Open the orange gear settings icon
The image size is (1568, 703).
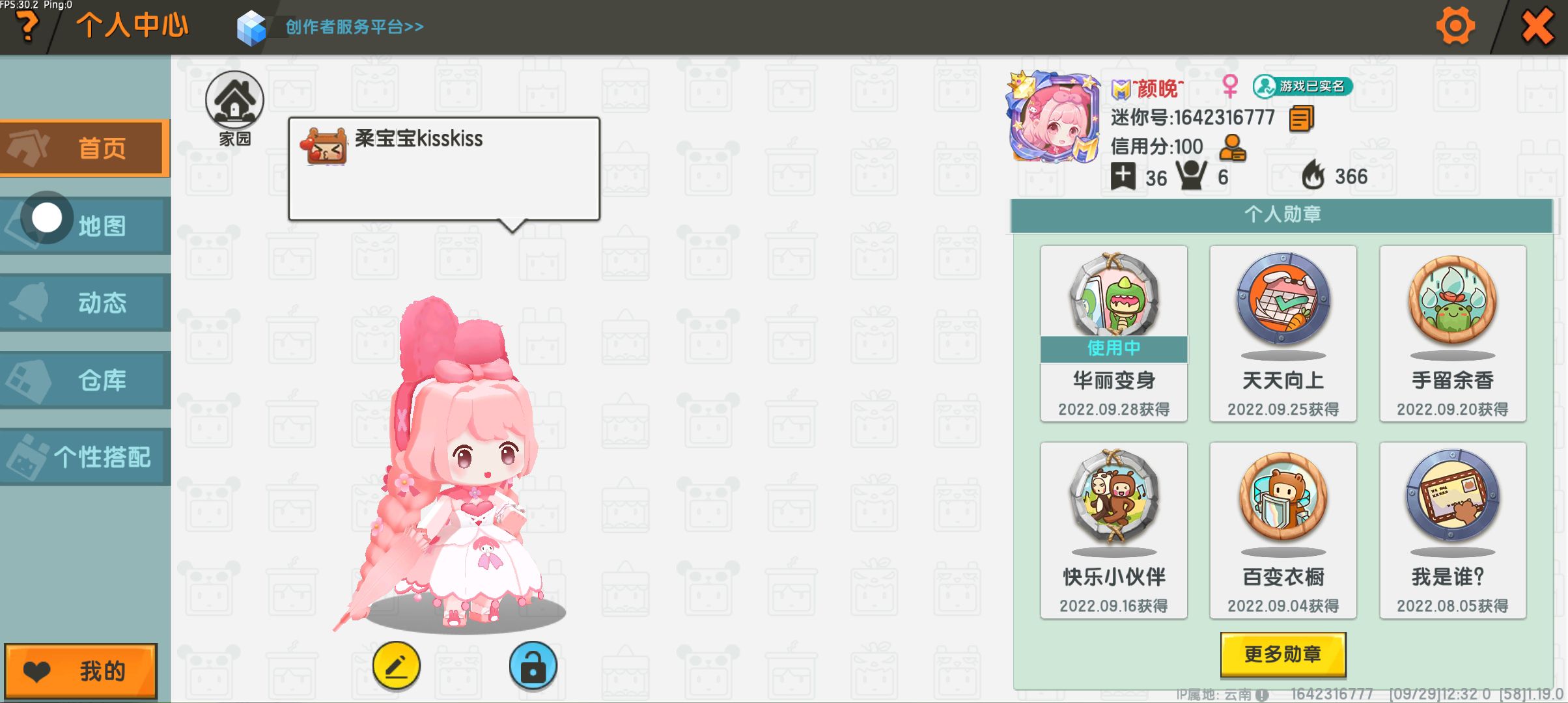point(1455,26)
